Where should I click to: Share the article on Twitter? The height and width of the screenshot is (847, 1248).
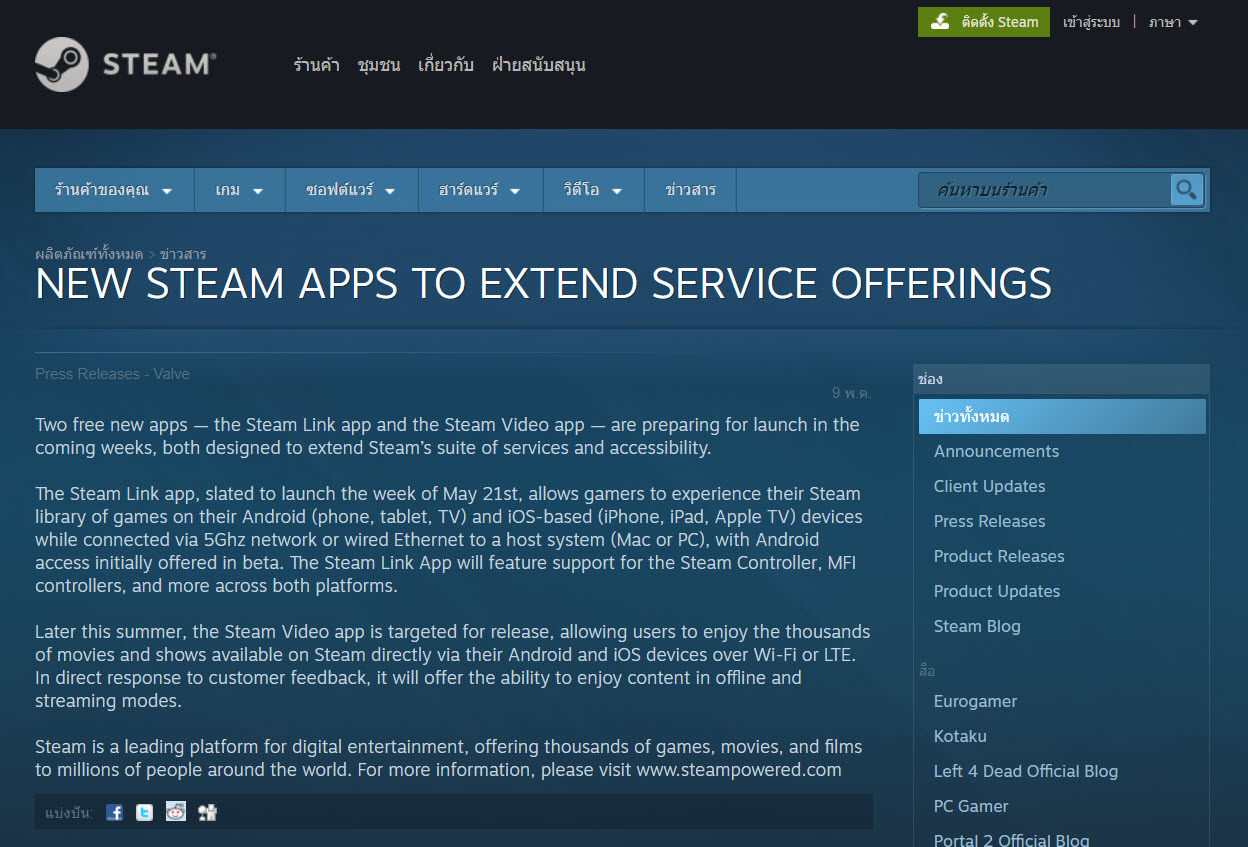(x=144, y=811)
